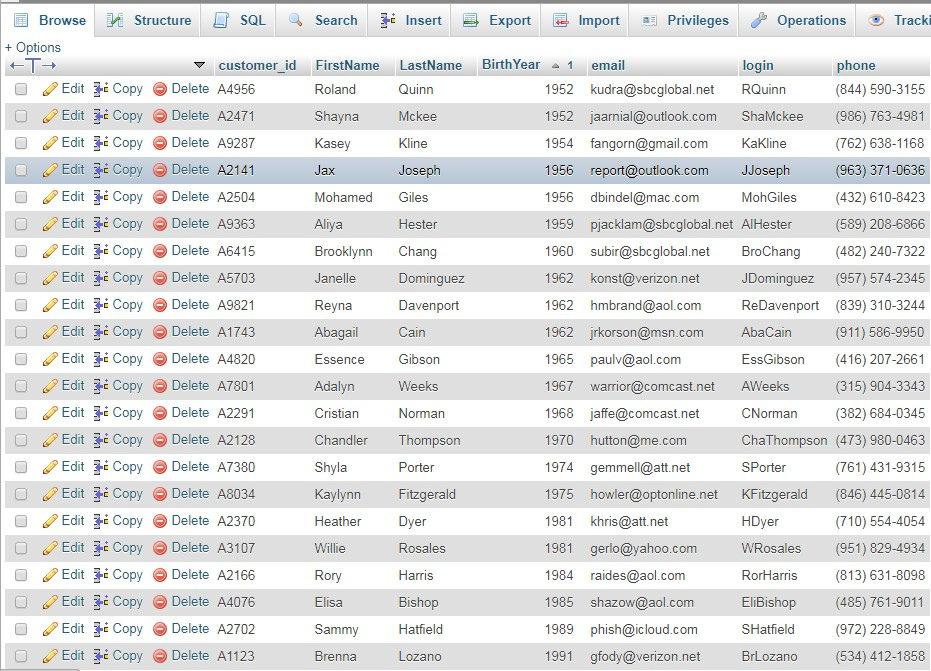Click the email kudra@sbcglobal.net cell

click(652, 90)
